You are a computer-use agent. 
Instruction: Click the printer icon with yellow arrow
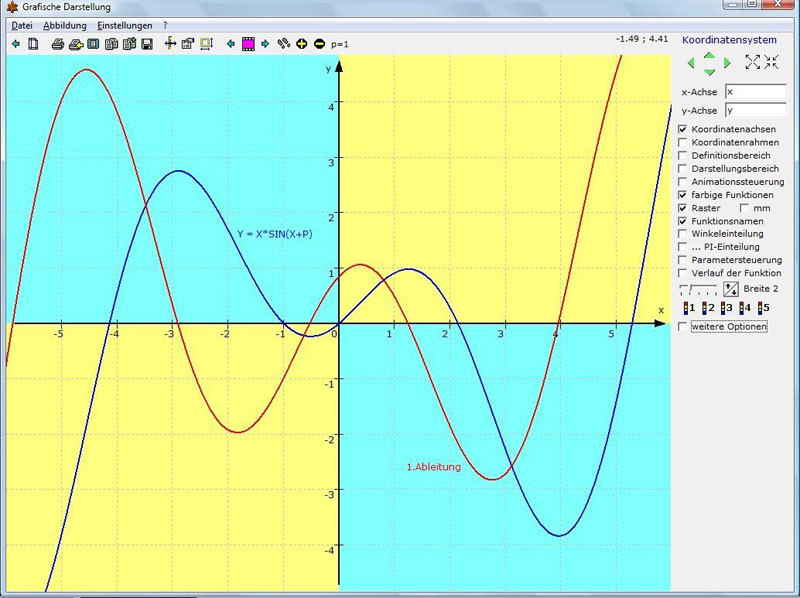(76, 44)
